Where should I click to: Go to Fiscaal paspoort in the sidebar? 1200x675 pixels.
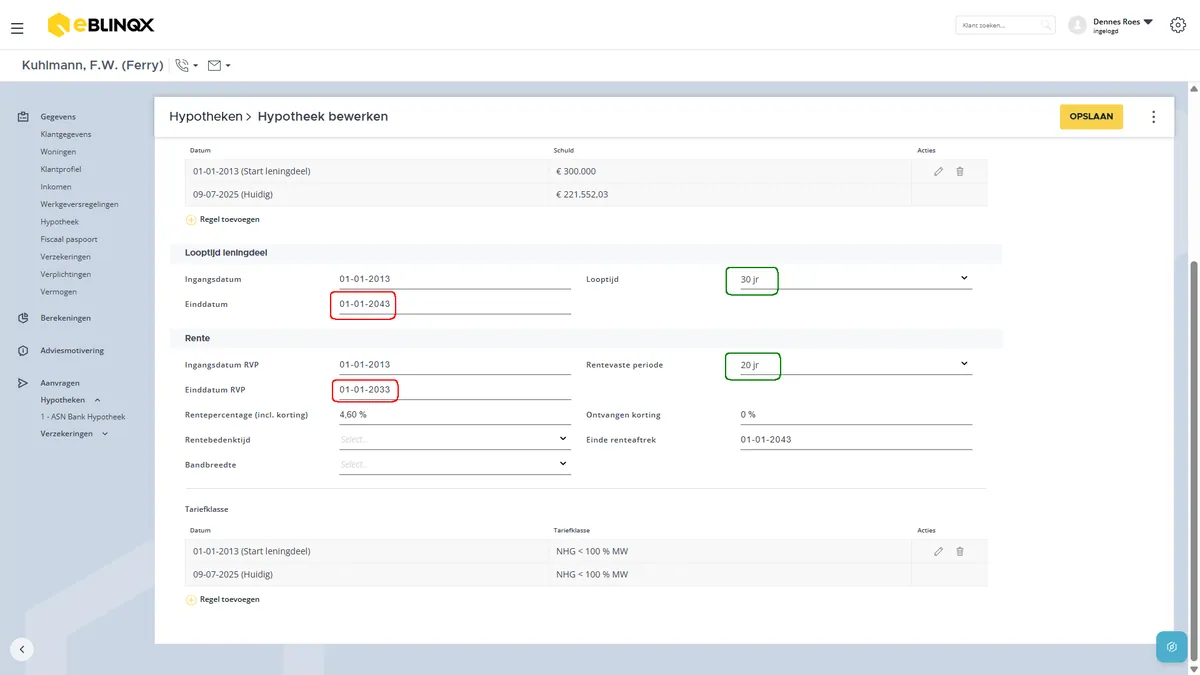click(69, 240)
